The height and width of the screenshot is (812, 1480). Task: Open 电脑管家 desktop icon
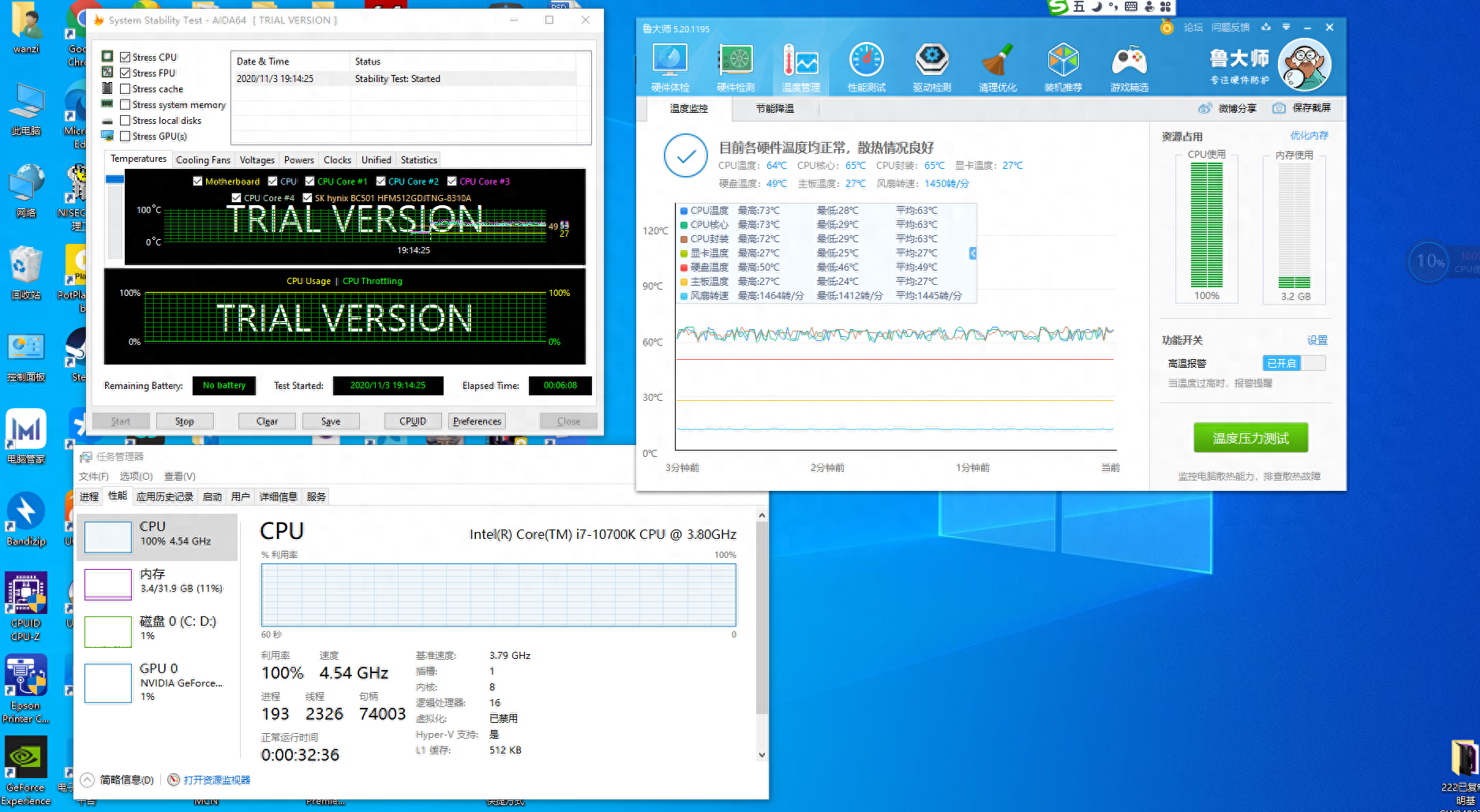26,437
